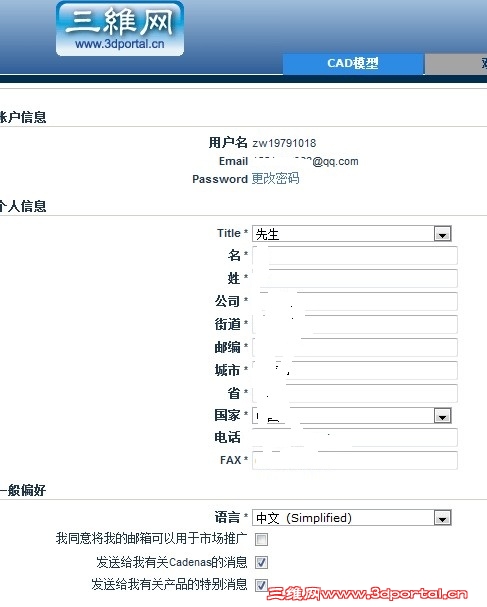Click the 名 first name input field
Viewport: 487px width, 607px height.
point(355,255)
